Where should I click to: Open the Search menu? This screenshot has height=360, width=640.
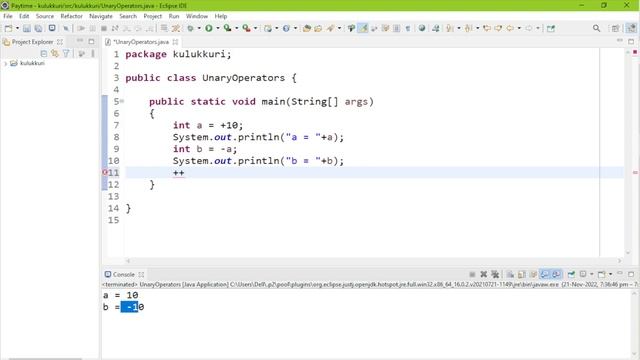(128, 16)
